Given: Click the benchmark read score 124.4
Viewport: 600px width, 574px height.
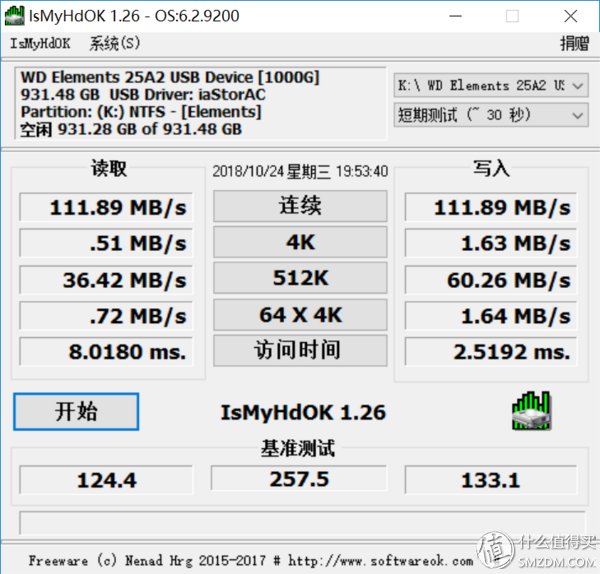Looking at the screenshot, I should (x=106, y=480).
